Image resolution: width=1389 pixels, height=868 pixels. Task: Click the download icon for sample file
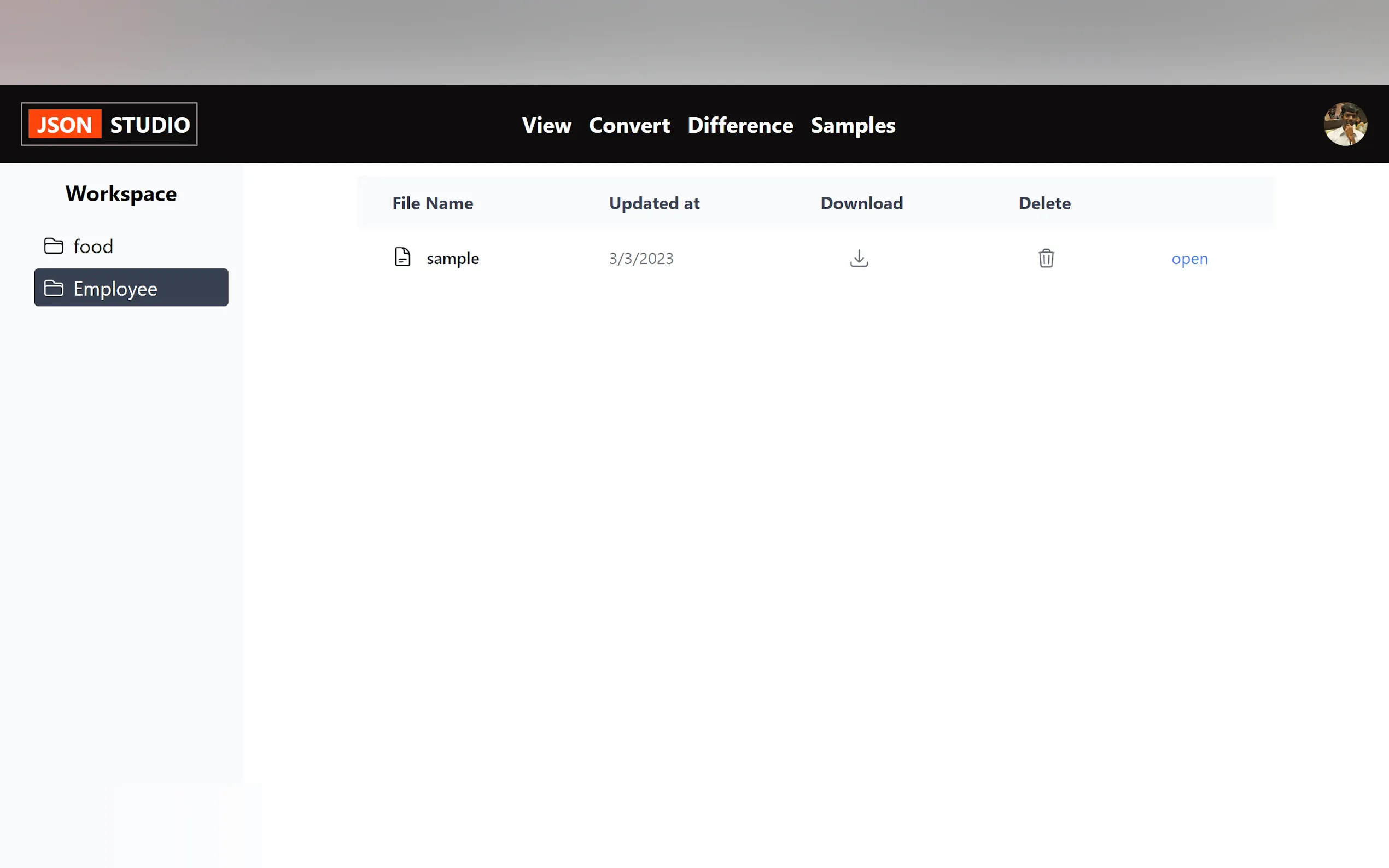pyautogui.click(x=859, y=259)
